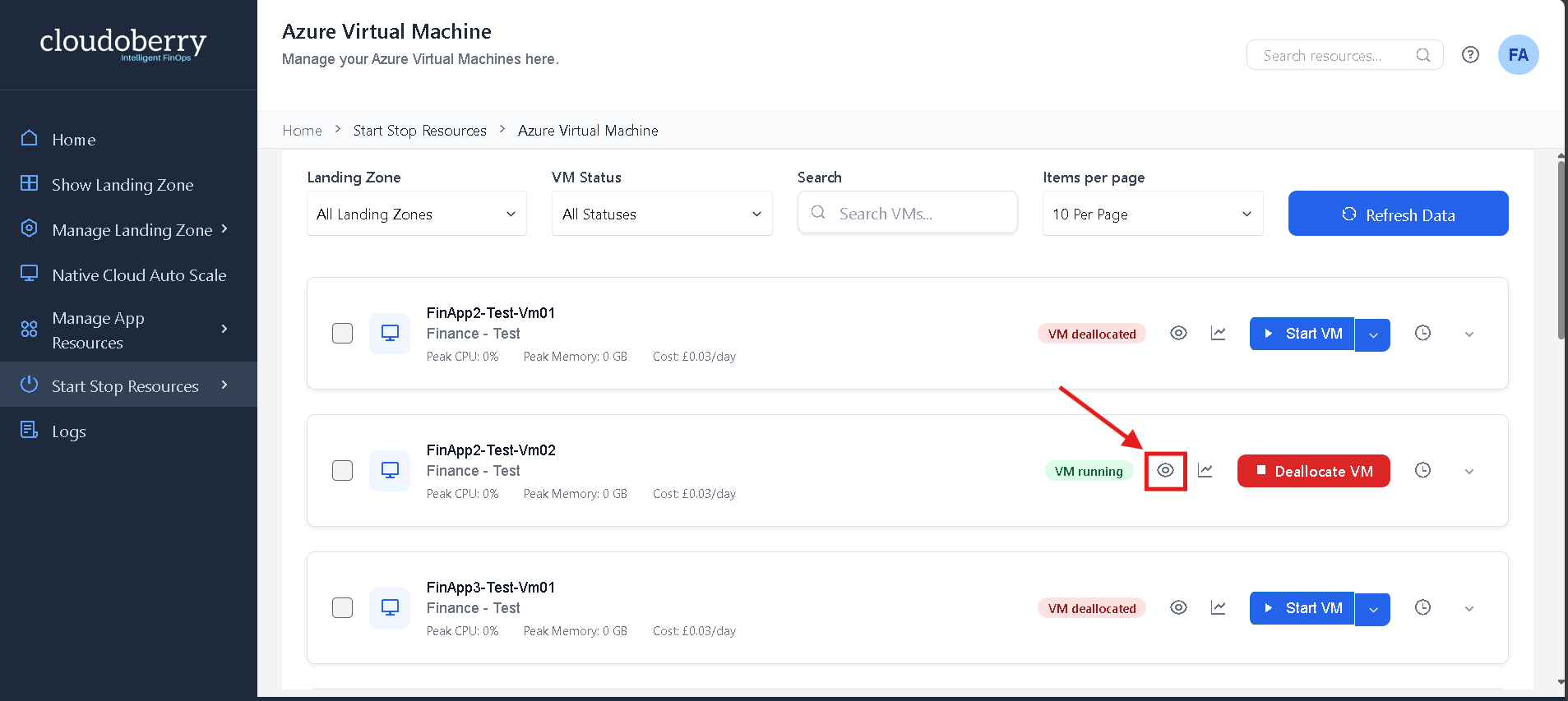Click monitor icon of FinApp2-Test-Vm01

(390, 333)
